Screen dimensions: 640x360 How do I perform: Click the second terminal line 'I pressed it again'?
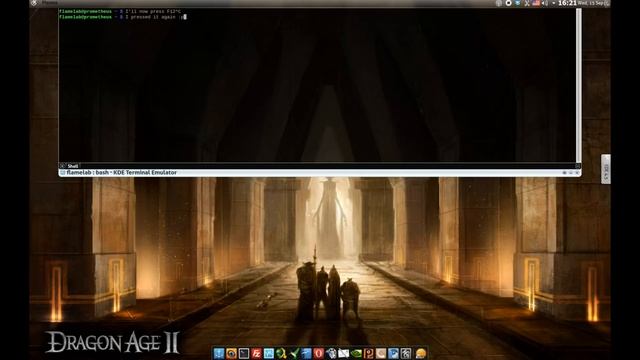122,17
